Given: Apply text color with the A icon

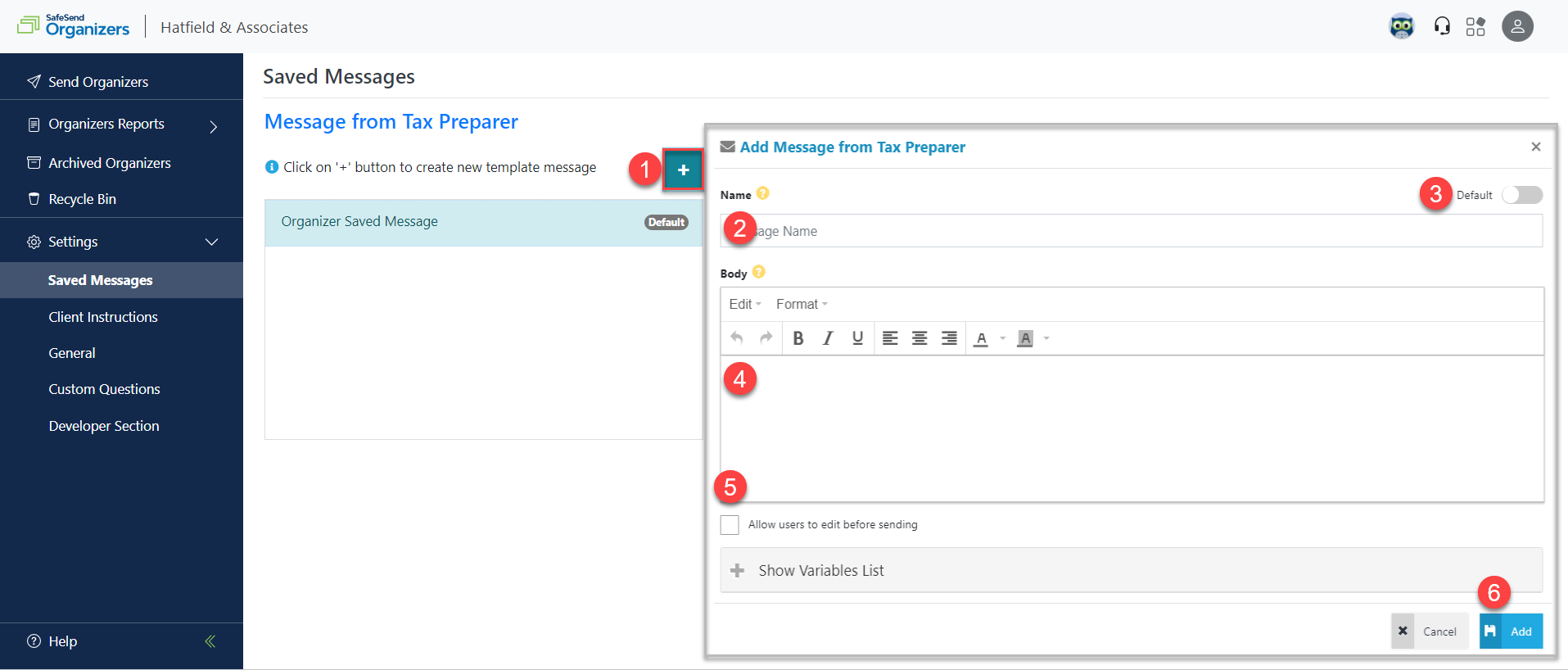Looking at the screenshot, I should coord(981,338).
